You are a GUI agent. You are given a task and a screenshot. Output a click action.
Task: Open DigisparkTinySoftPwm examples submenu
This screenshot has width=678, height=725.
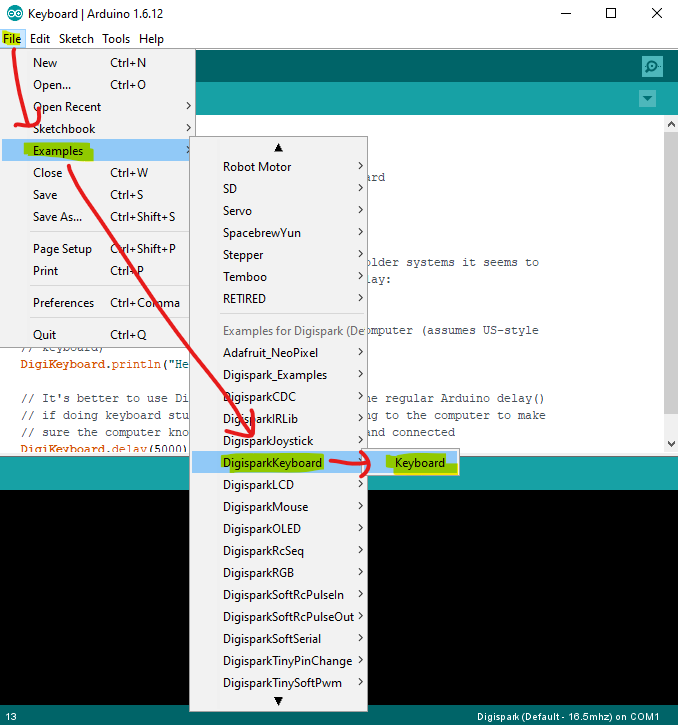pos(279,683)
